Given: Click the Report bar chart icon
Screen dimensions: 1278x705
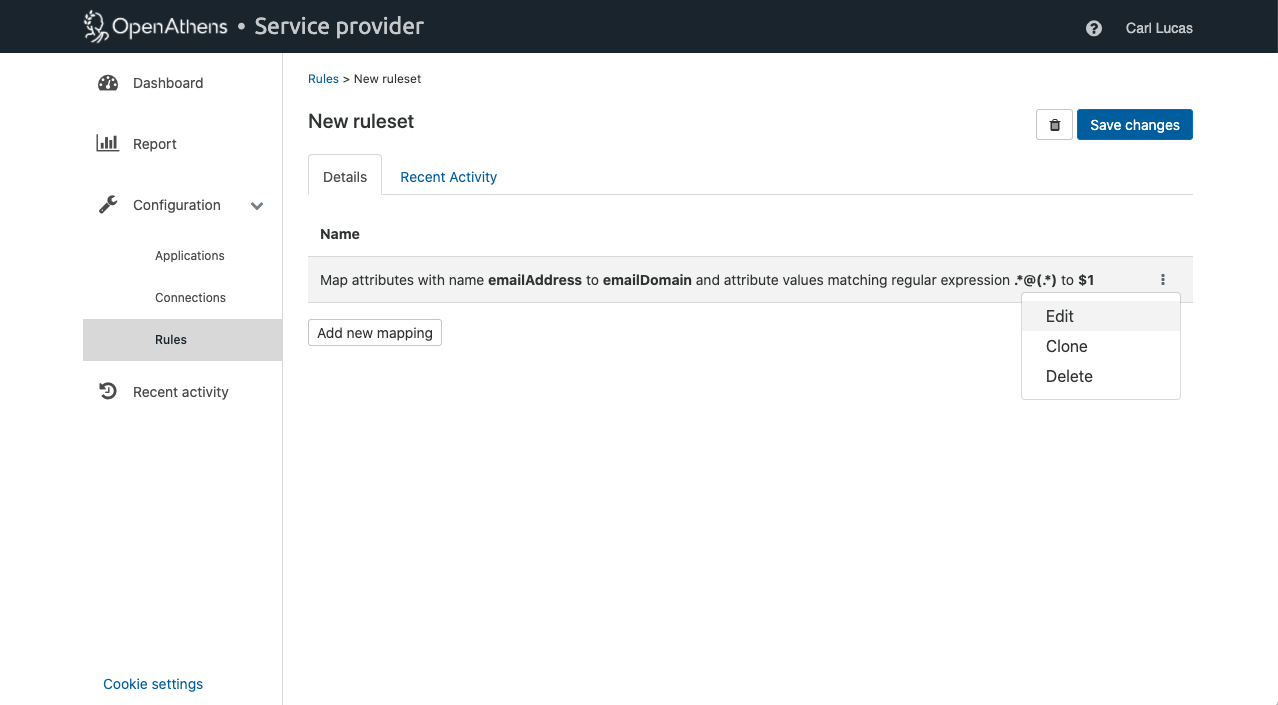Looking at the screenshot, I should 108,143.
